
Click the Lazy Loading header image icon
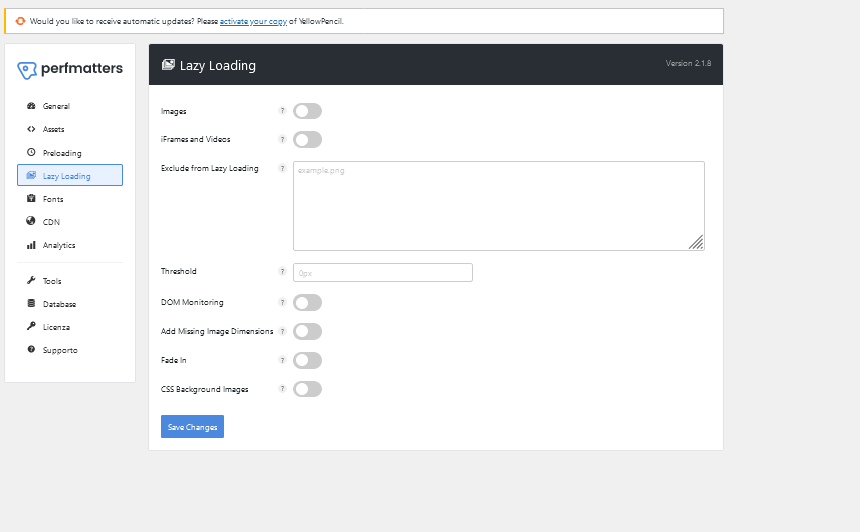coord(168,65)
